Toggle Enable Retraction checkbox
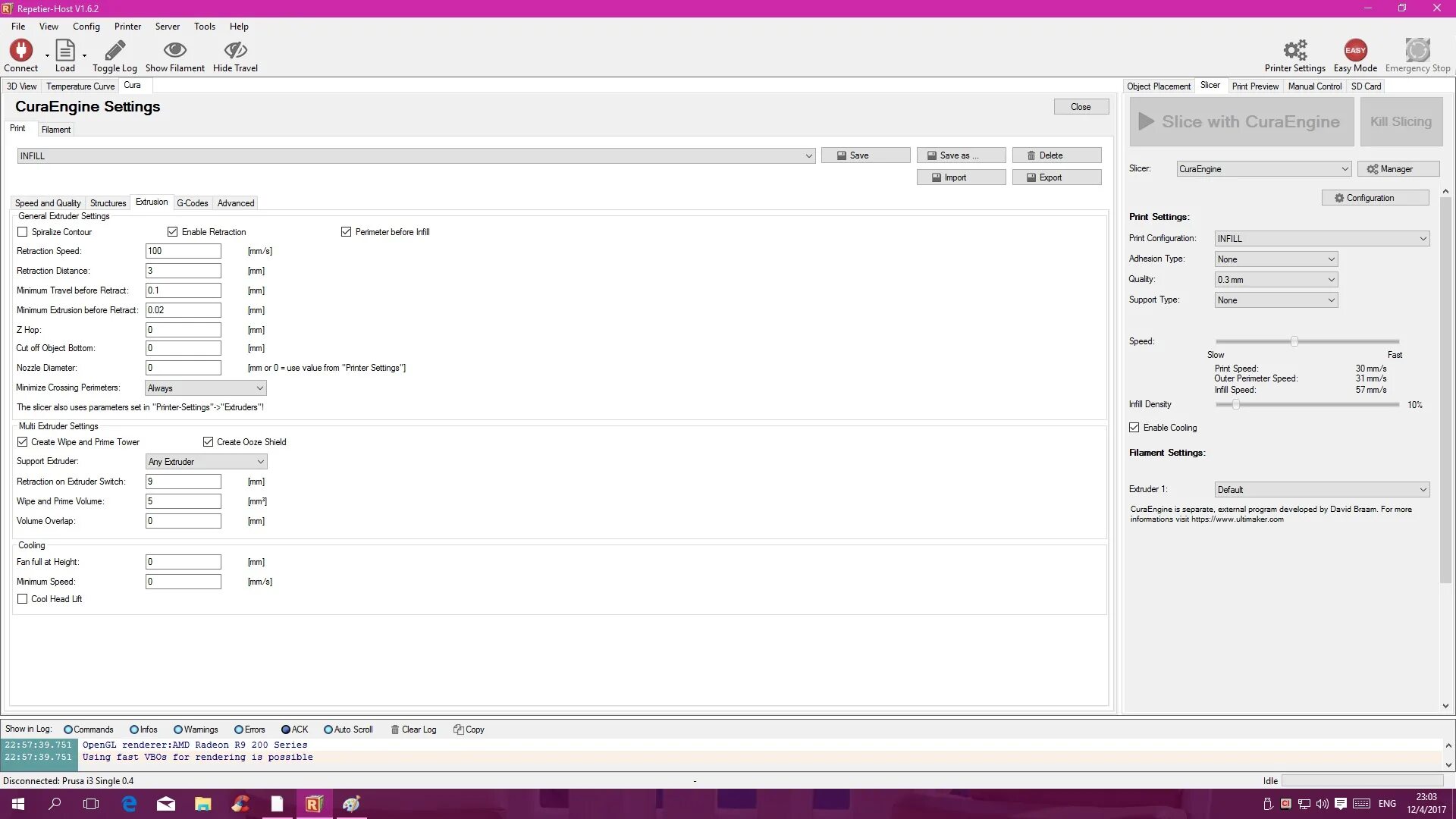The width and height of the screenshot is (1456, 819). pyautogui.click(x=172, y=231)
